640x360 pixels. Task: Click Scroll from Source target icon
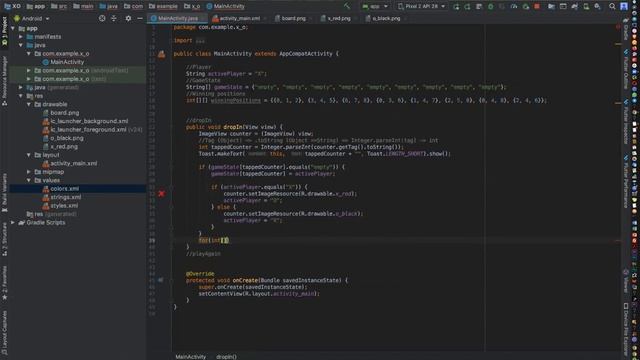(102, 18)
